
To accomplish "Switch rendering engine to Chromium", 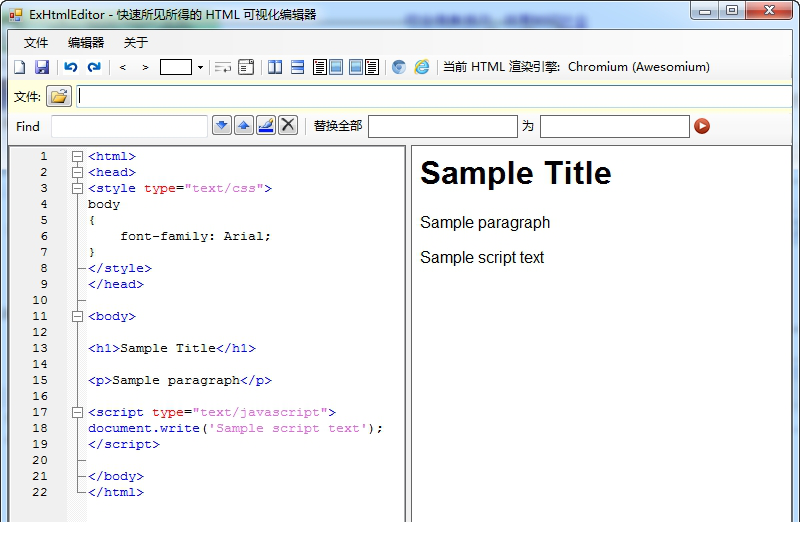I will pyautogui.click(x=399, y=67).
